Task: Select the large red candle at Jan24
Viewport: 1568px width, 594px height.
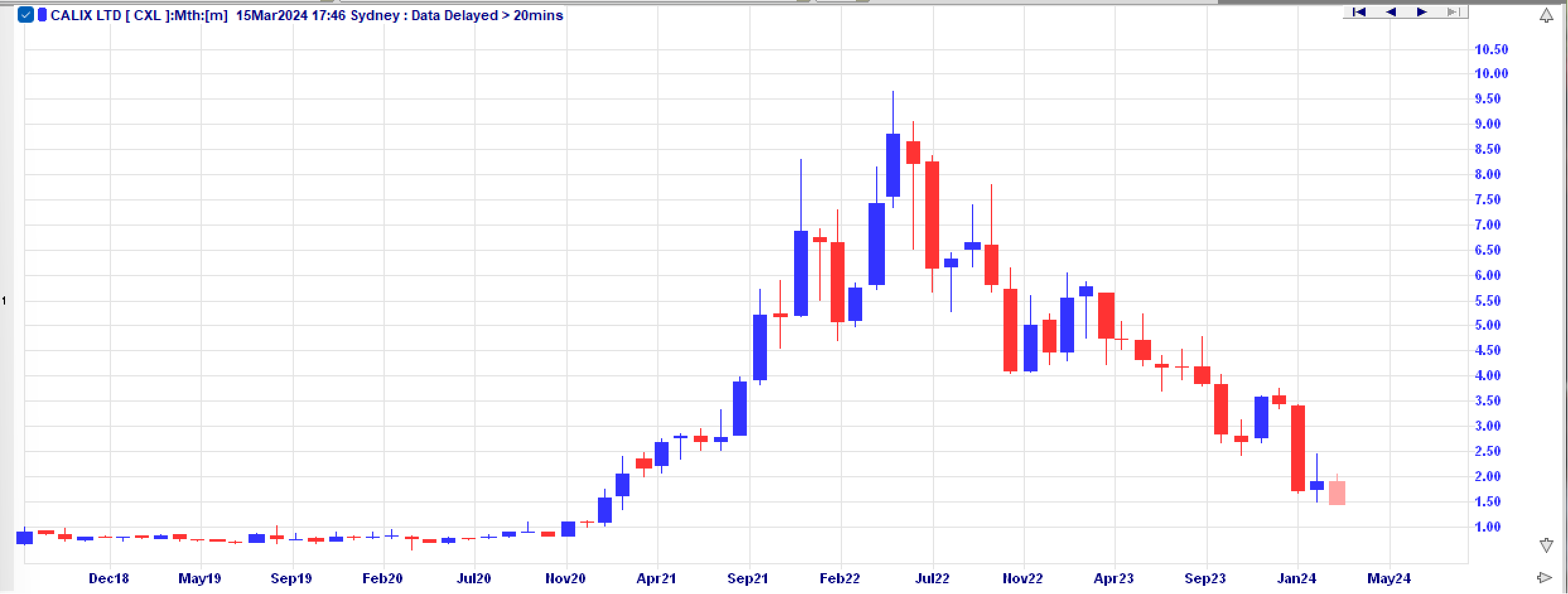Action: pyautogui.click(x=1298, y=448)
